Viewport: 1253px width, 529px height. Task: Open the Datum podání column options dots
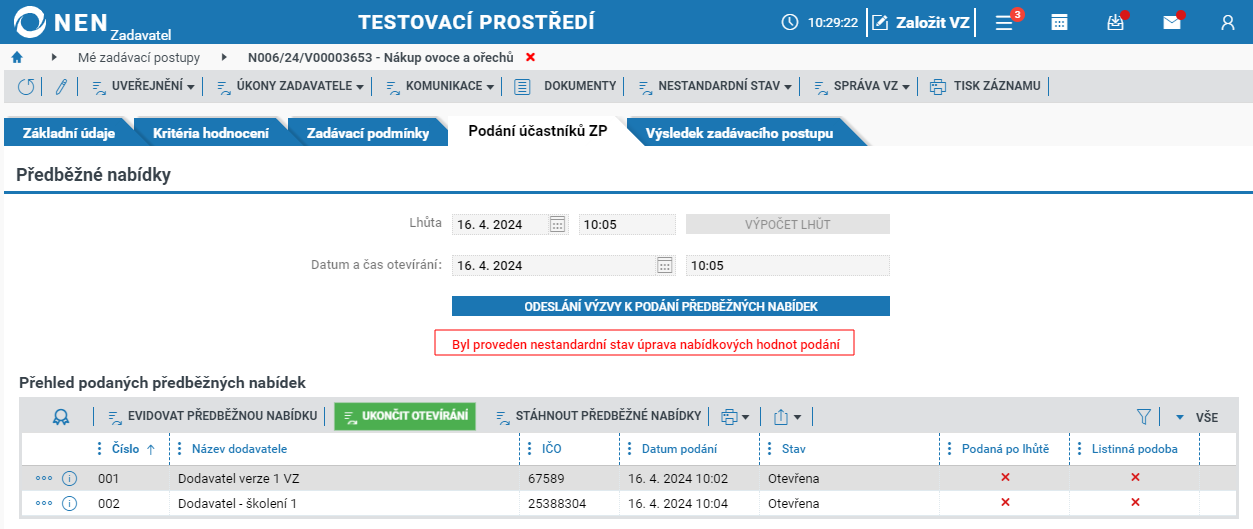pyautogui.click(x=629, y=449)
